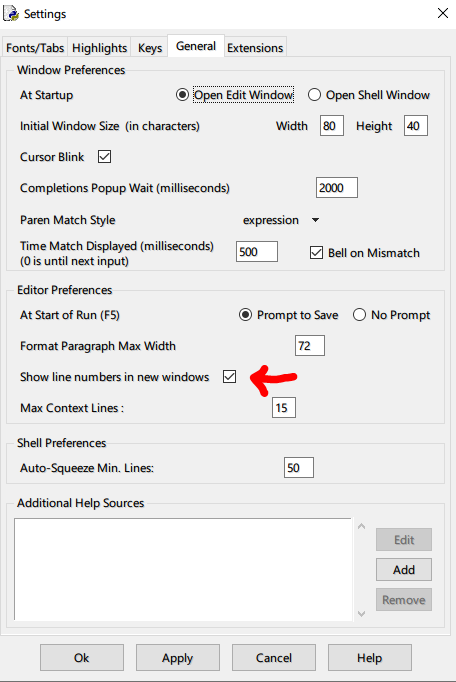Screen dimensions: 456x682
Task: Switch to the Fonts/Tabs tab
Action: [35, 48]
